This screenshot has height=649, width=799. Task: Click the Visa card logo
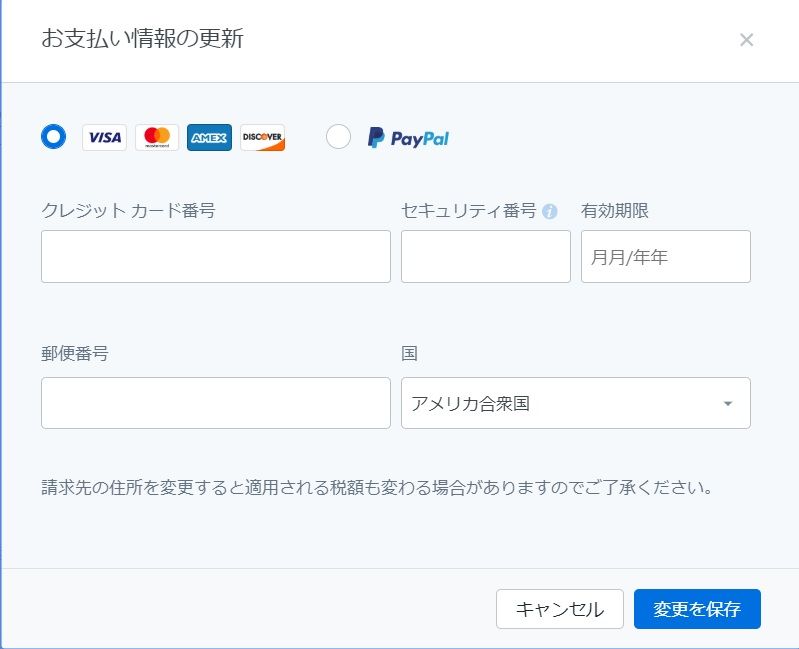[x=104, y=137]
